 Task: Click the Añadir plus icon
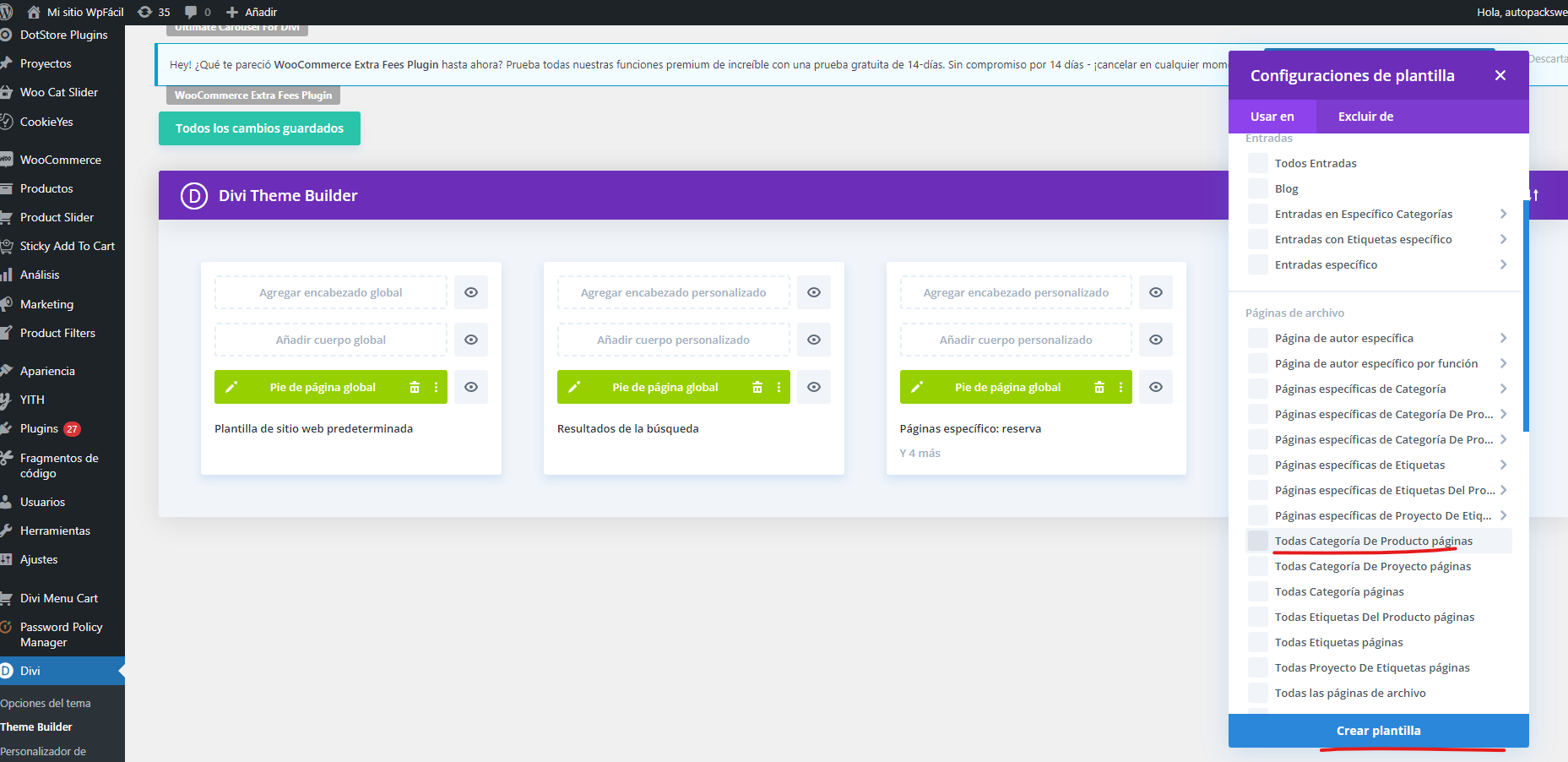pyautogui.click(x=232, y=12)
